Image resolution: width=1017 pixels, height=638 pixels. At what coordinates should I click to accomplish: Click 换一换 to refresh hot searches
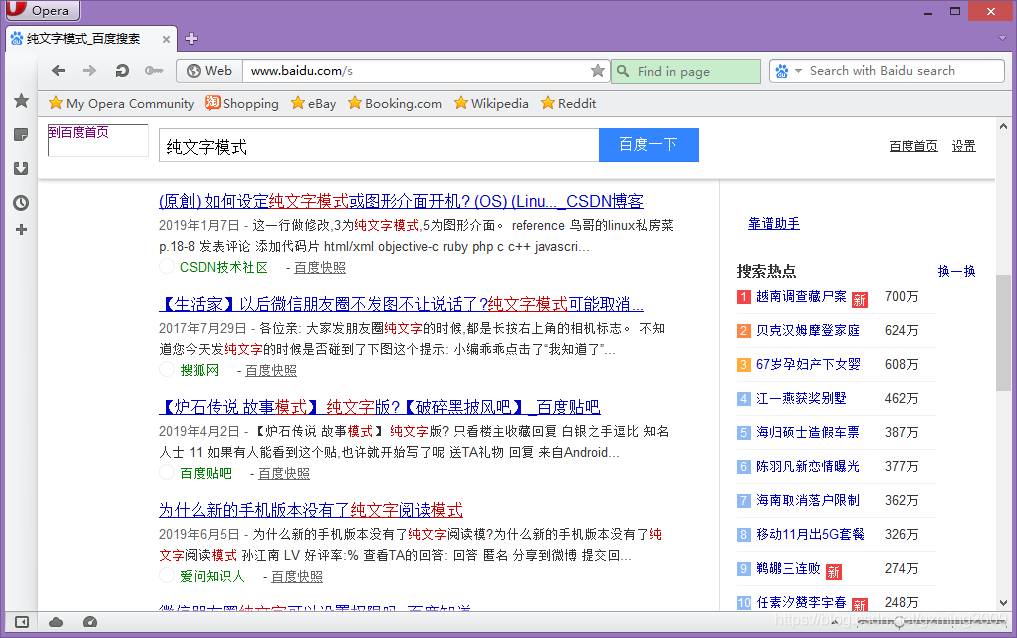957,271
